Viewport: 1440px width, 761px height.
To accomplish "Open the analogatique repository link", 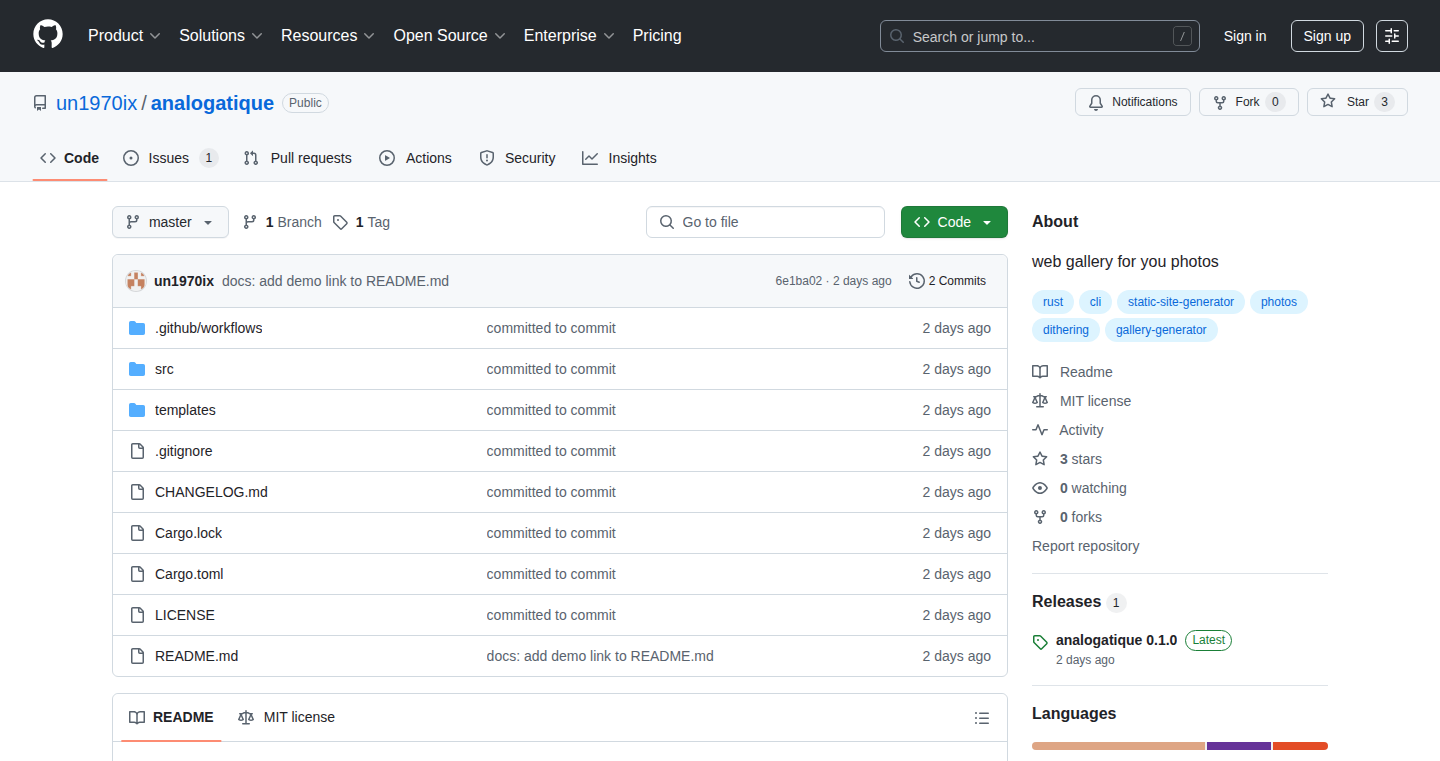I will coord(212,103).
